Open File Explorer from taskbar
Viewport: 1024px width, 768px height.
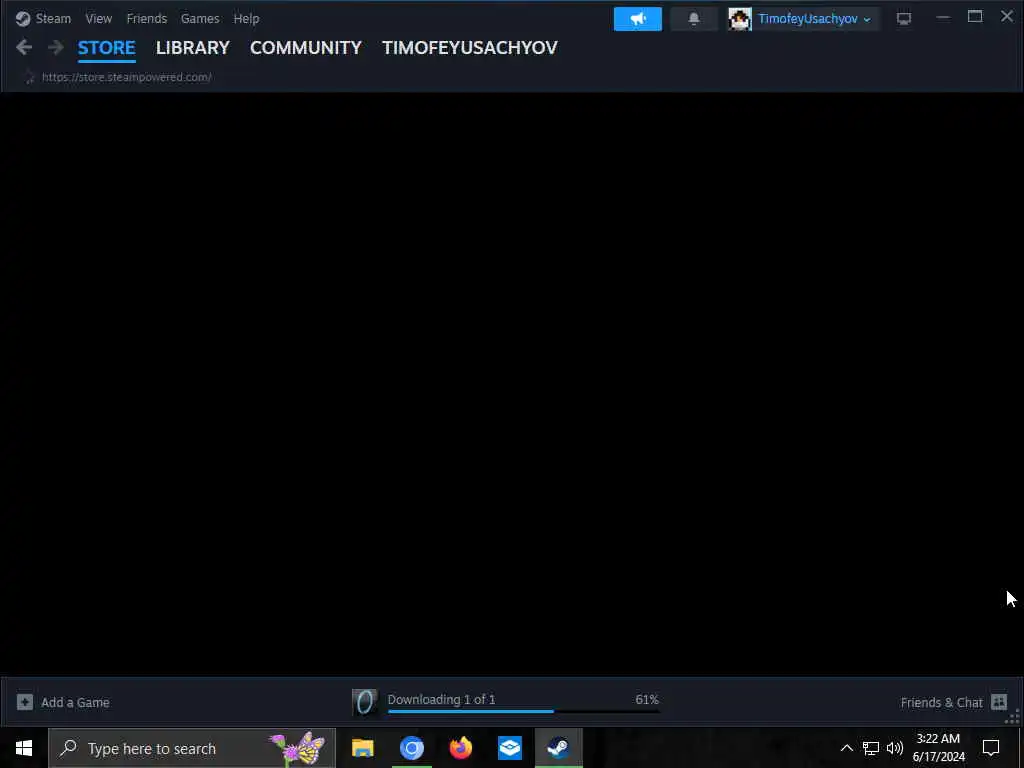tap(362, 748)
